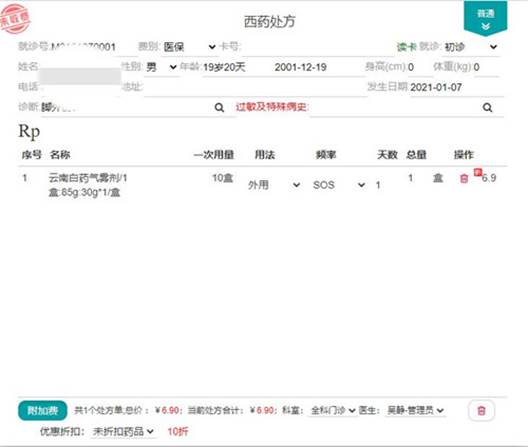
Task: Click the 名称 column header
Action: tap(60, 155)
